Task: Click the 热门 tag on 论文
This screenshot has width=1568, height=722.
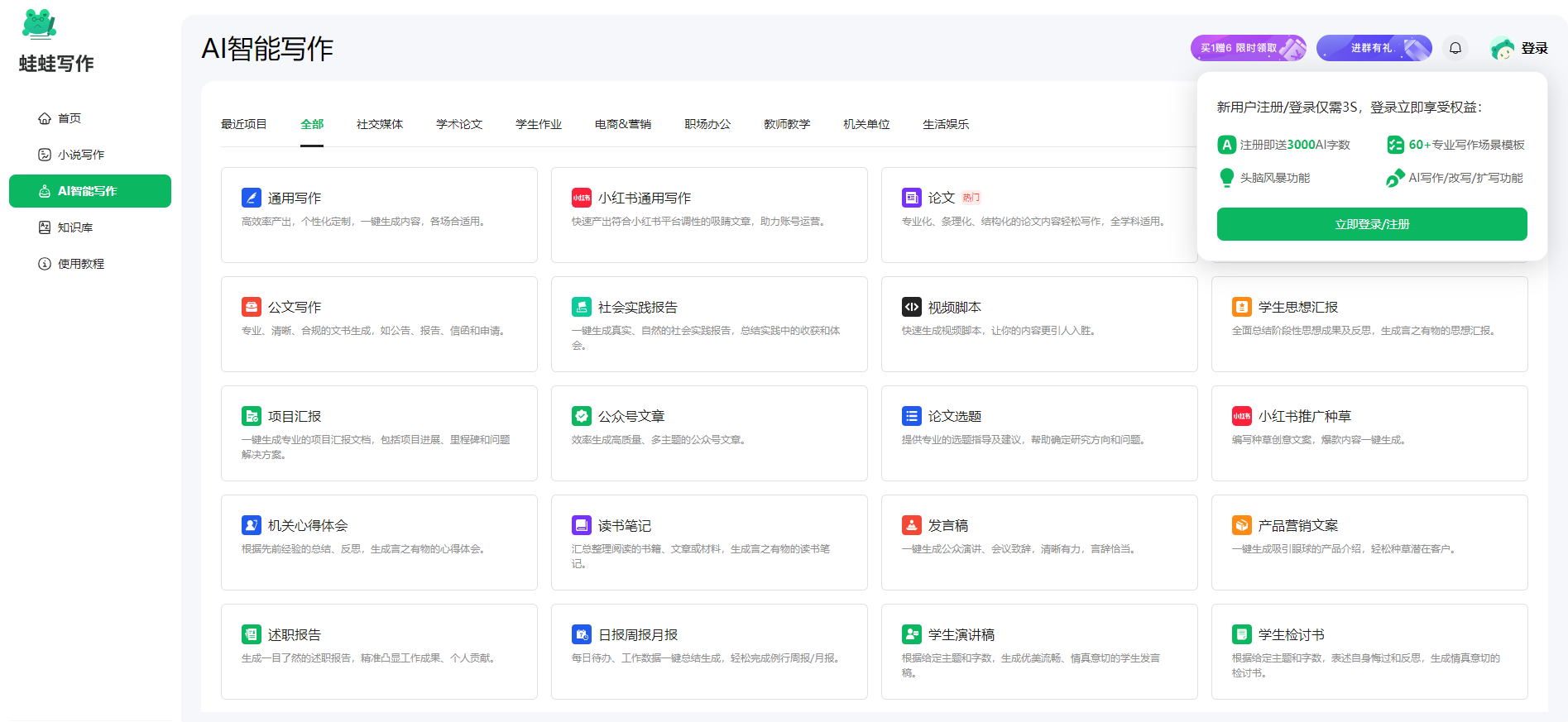Action: (971, 198)
